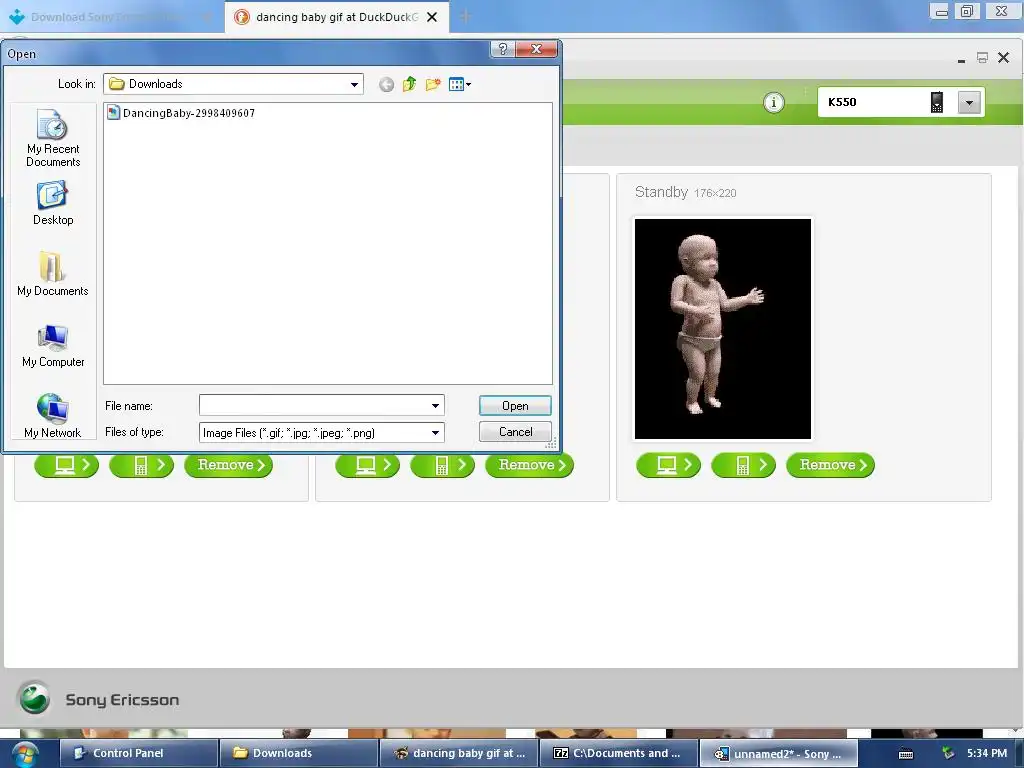Viewport: 1024px width, 768px height.
Task: Click the Standby dancing baby preview image
Action: tap(723, 328)
